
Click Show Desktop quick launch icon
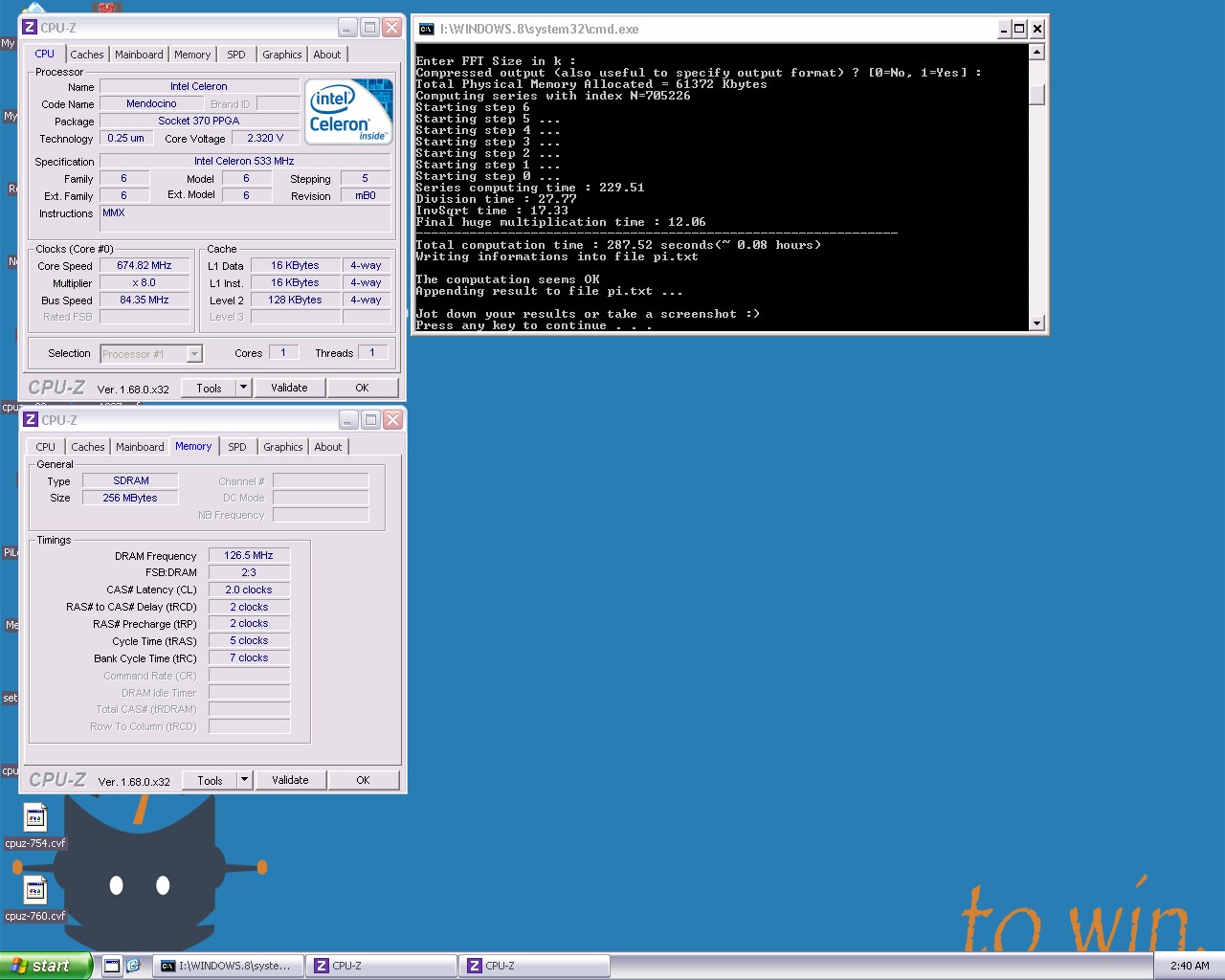click(x=112, y=966)
